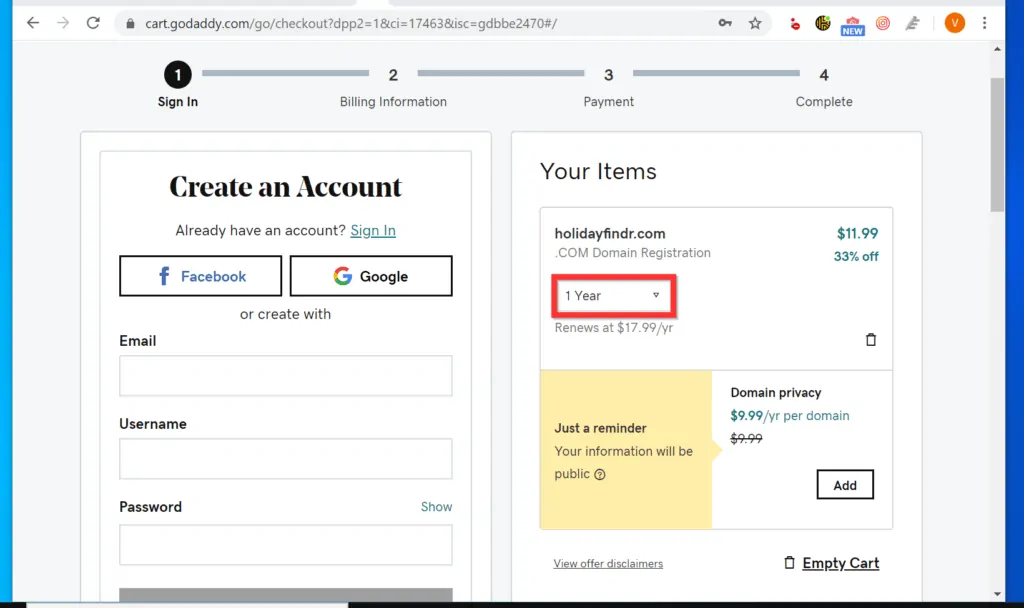The image size is (1024, 608).
Task: Focus the Password input field
Action: click(x=285, y=545)
